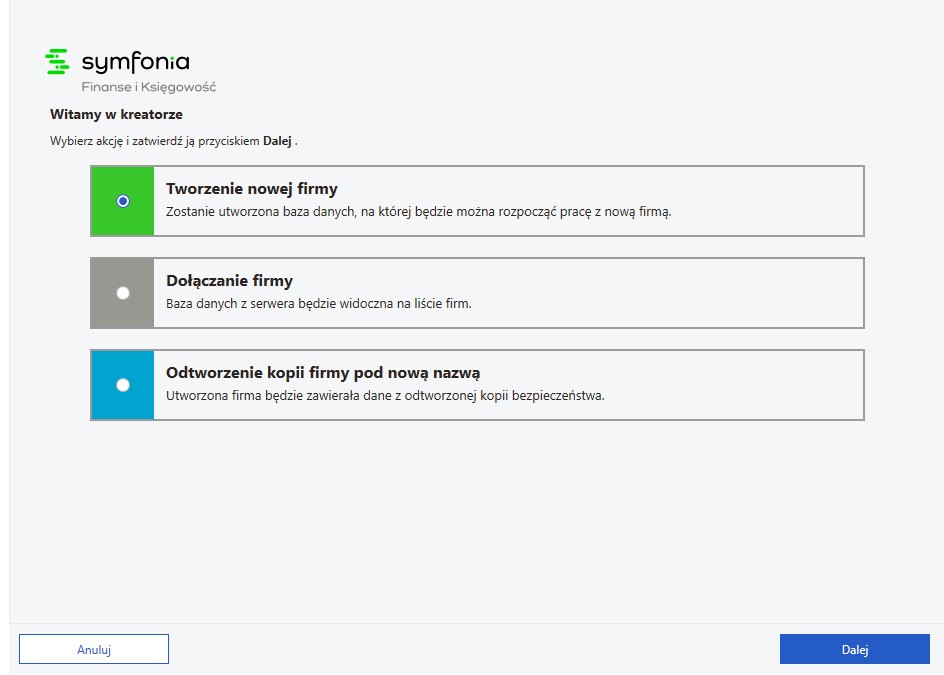Click the green tile of the first option
The height and width of the screenshot is (675, 944).
(x=122, y=201)
